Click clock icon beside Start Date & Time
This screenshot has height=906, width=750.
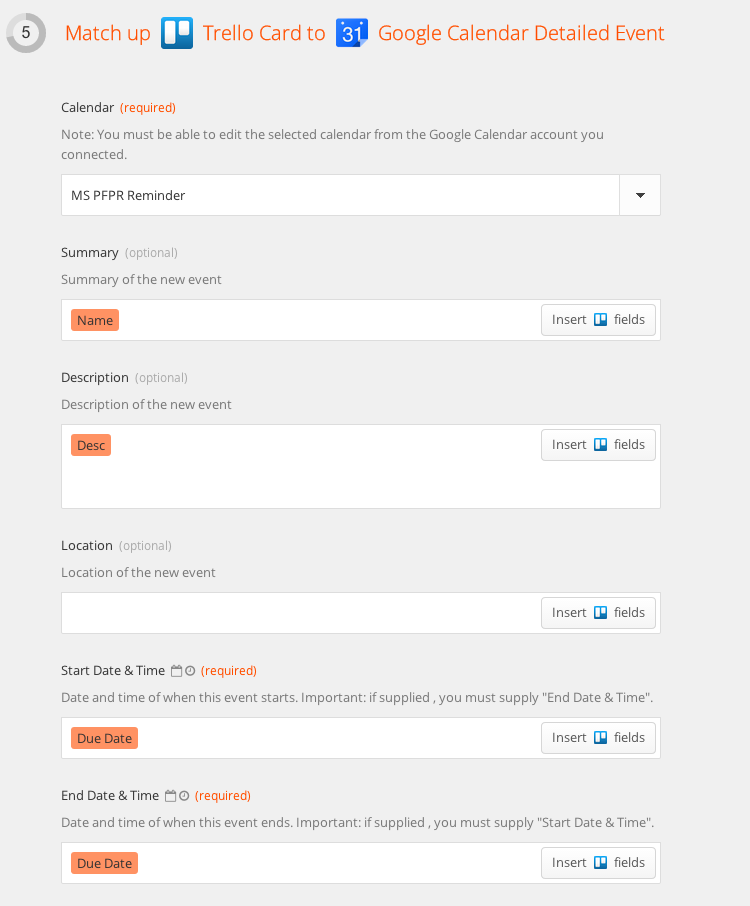click(190, 671)
